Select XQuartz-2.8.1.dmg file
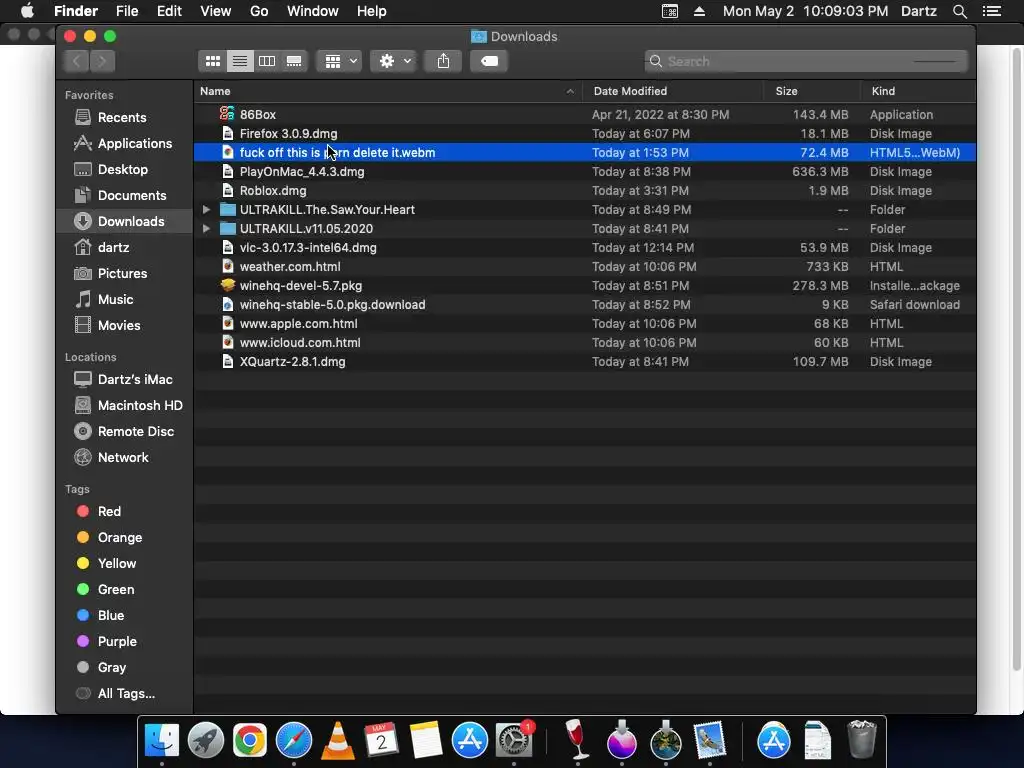This screenshot has height=768, width=1024. point(584,362)
